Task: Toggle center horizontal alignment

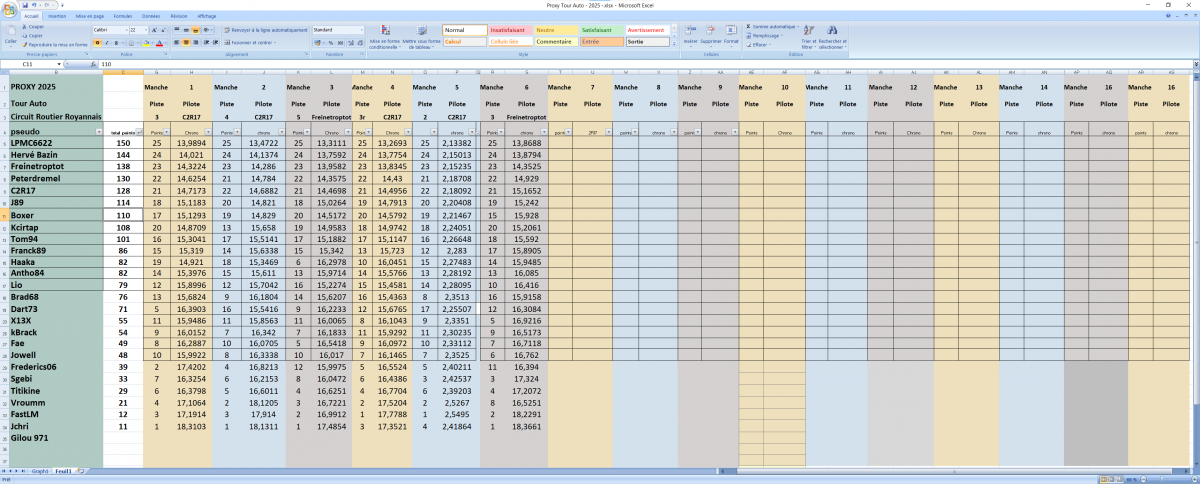Action: point(187,43)
